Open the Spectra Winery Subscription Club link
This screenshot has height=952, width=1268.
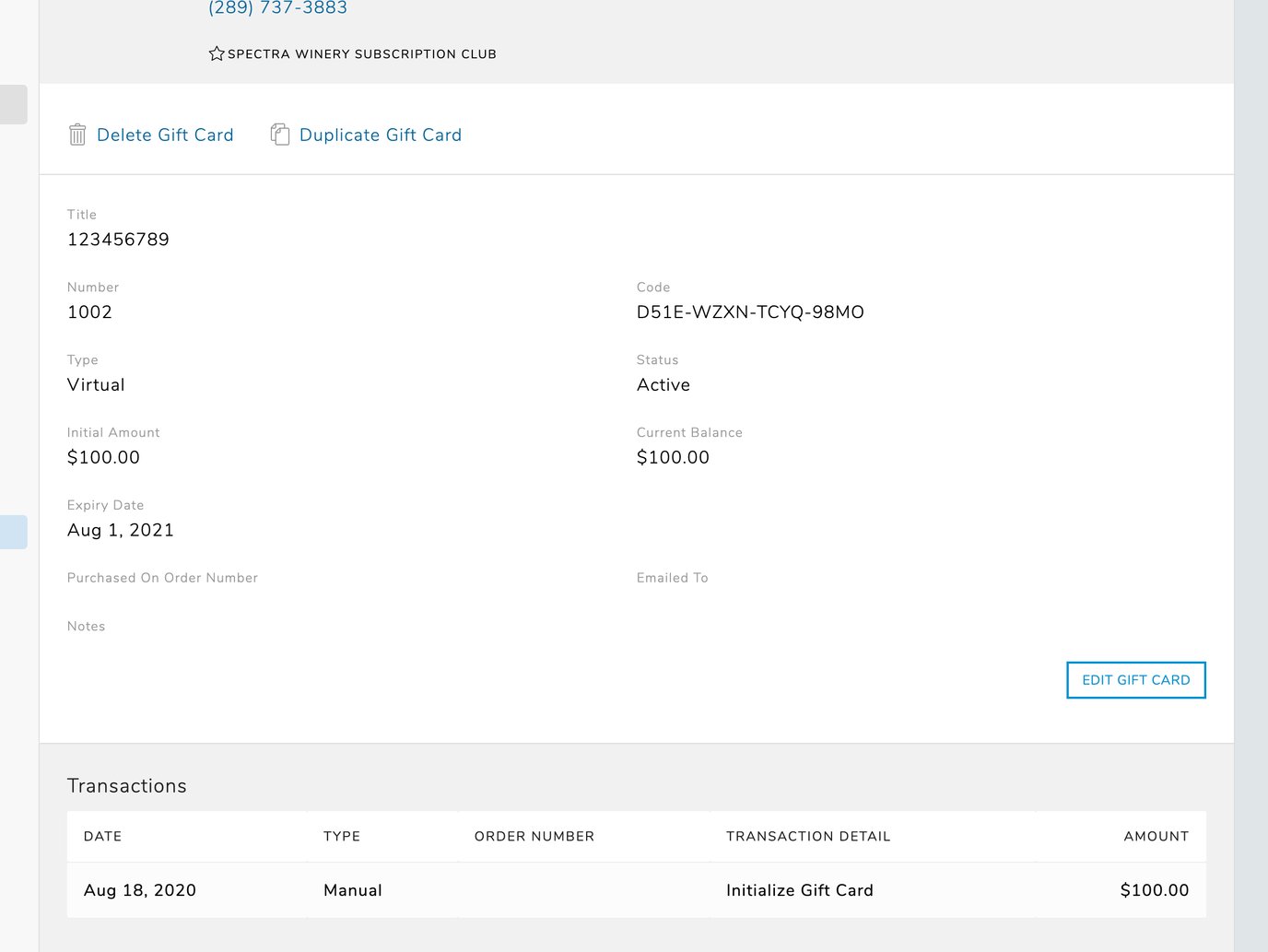[x=361, y=53]
